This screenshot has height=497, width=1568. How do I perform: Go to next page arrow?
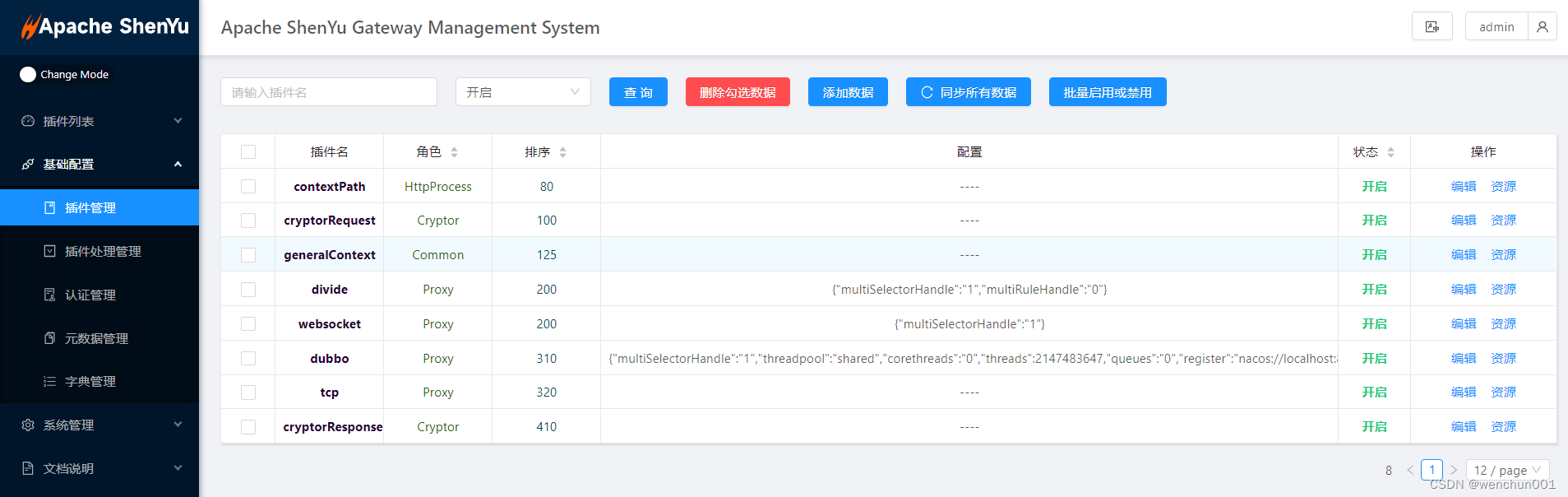point(1453,470)
